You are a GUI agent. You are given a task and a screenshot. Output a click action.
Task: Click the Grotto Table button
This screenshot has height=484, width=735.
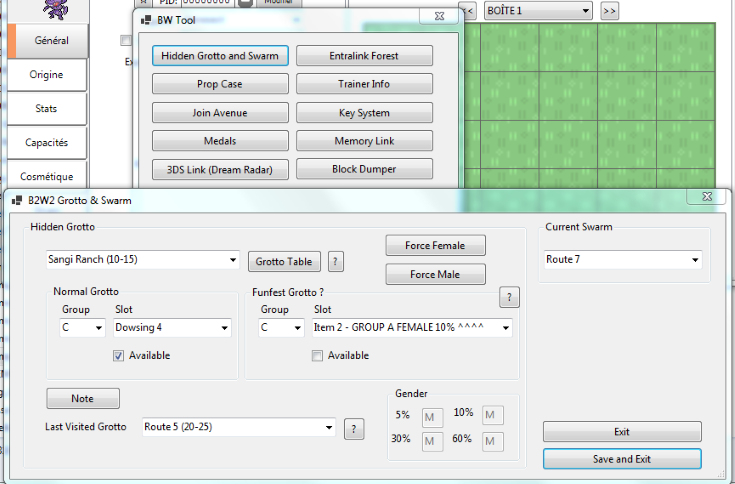[x=284, y=261]
